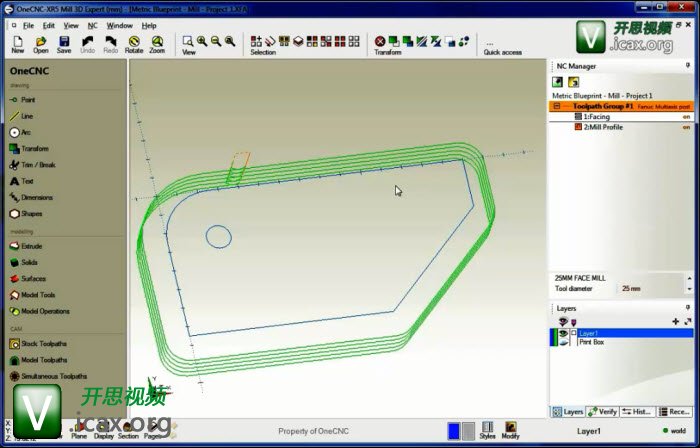Open the Trim / Break tool

coord(32,165)
